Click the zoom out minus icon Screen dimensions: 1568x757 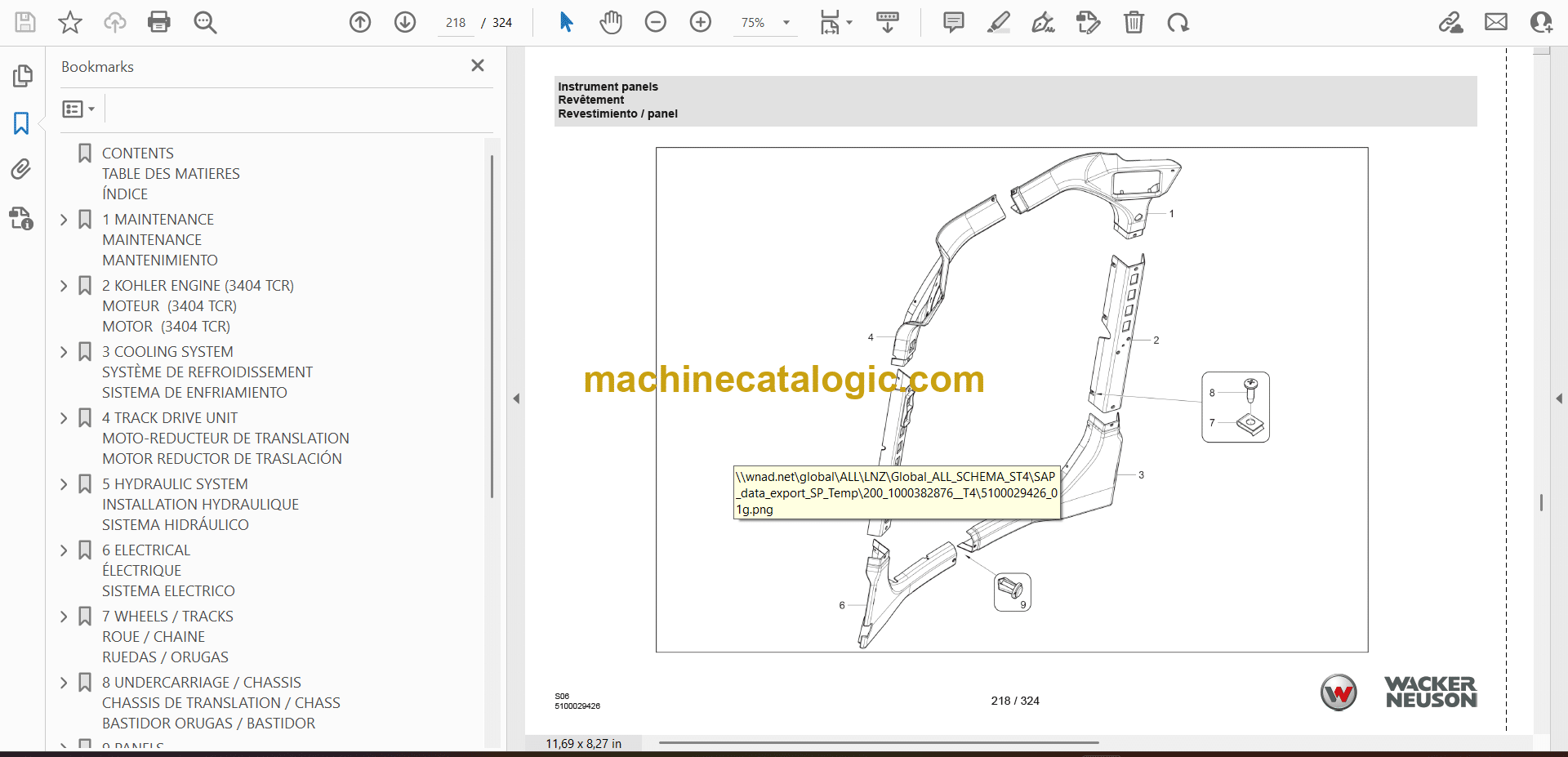tap(656, 22)
